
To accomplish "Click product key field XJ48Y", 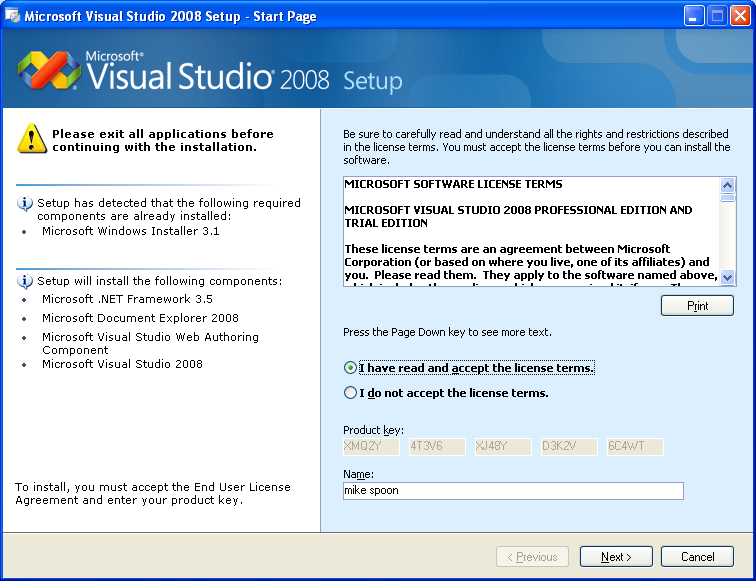I will click(x=503, y=446).
